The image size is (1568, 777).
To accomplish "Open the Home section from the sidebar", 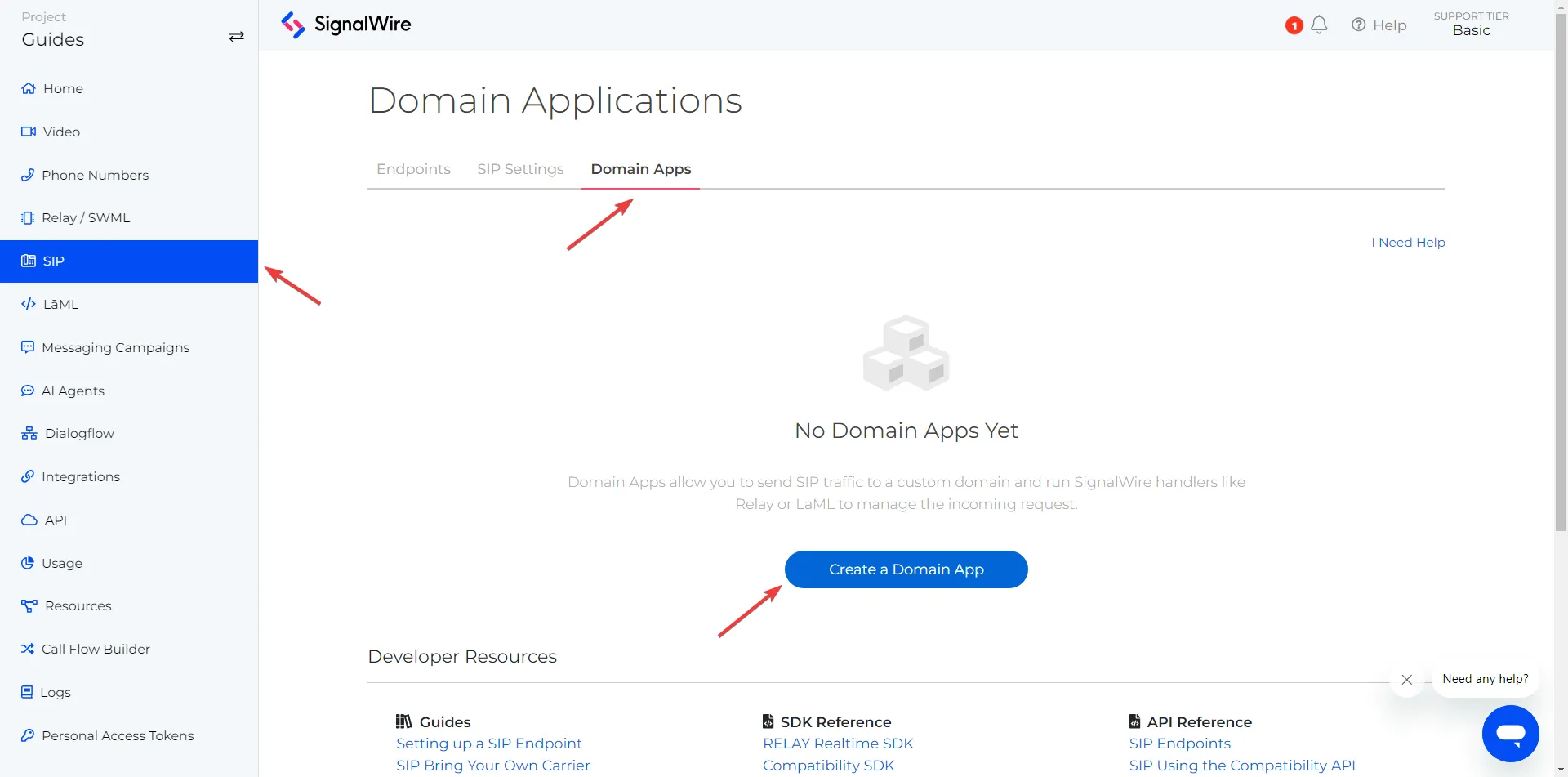I will coord(62,88).
